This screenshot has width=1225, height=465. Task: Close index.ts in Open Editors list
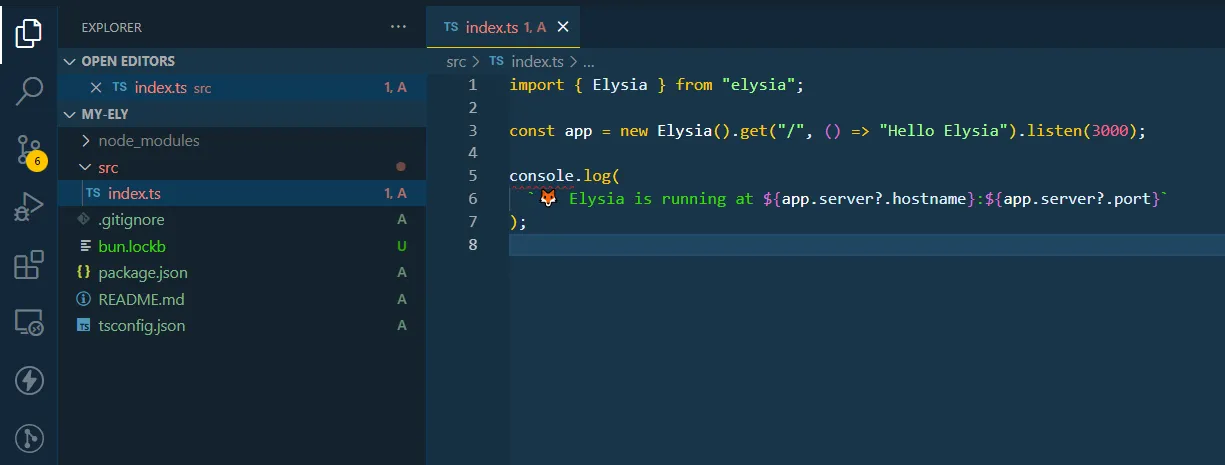tap(96, 88)
